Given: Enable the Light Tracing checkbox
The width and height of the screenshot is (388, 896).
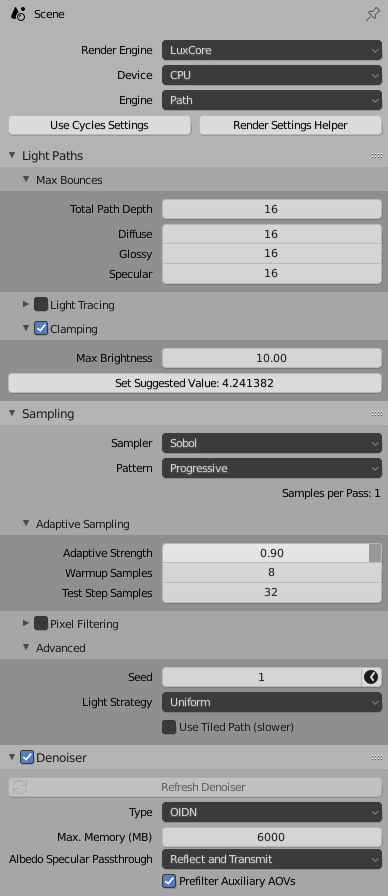Looking at the screenshot, I should tap(41, 305).
